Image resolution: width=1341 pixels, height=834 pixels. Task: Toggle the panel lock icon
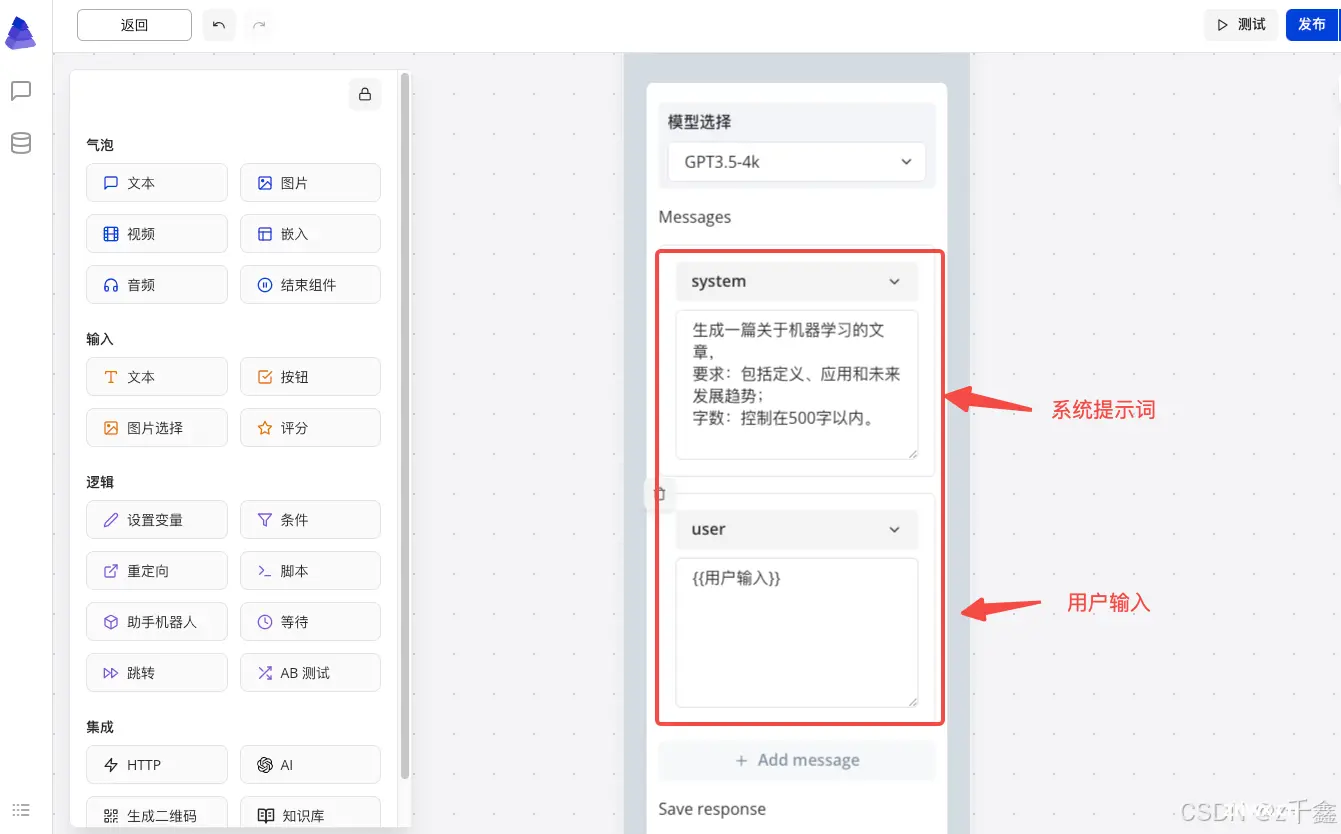(365, 94)
